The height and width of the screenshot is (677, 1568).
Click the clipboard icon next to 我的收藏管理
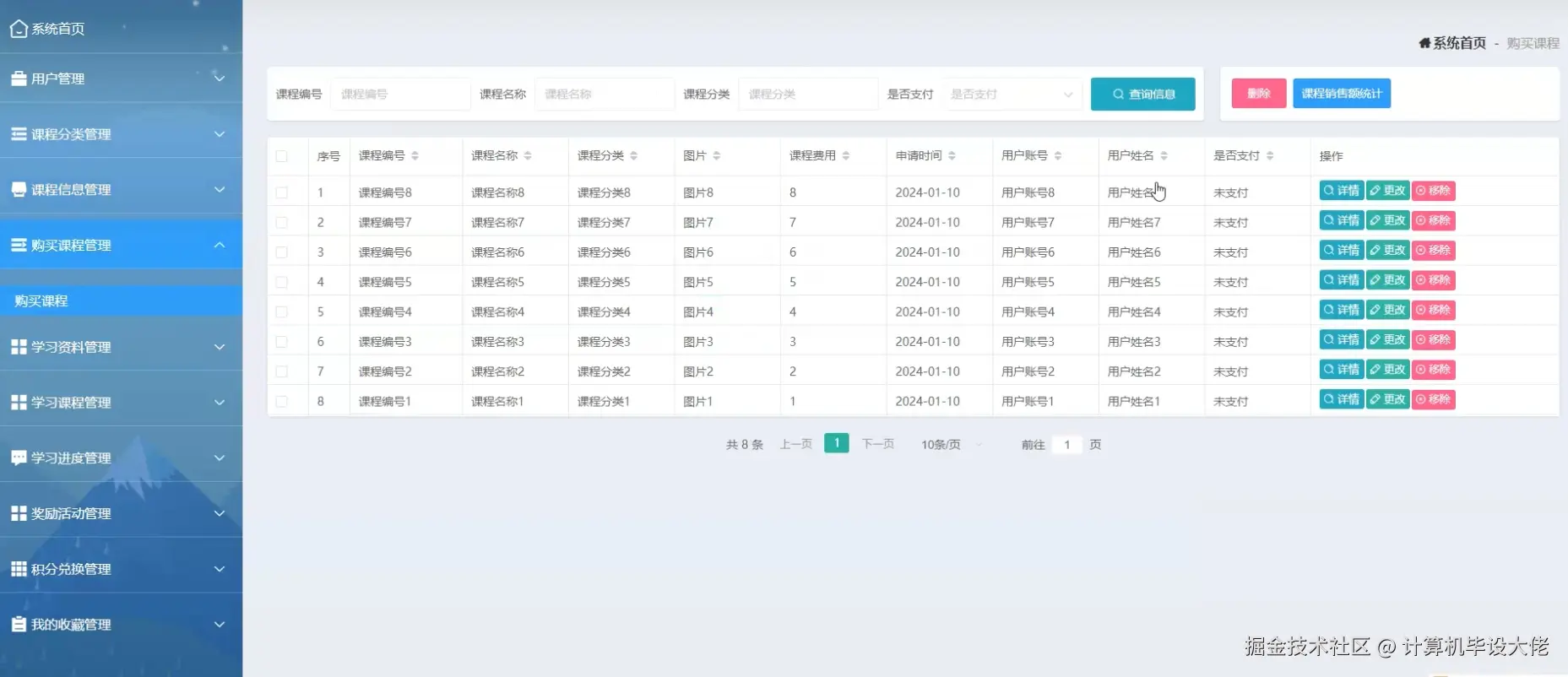(19, 625)
